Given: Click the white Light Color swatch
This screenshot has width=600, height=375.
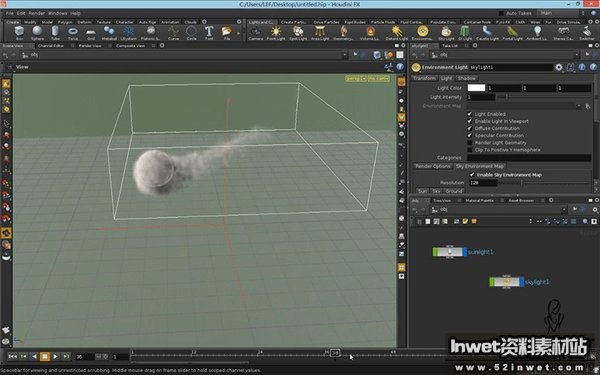Looking at the screenshot, I should 476,88.
